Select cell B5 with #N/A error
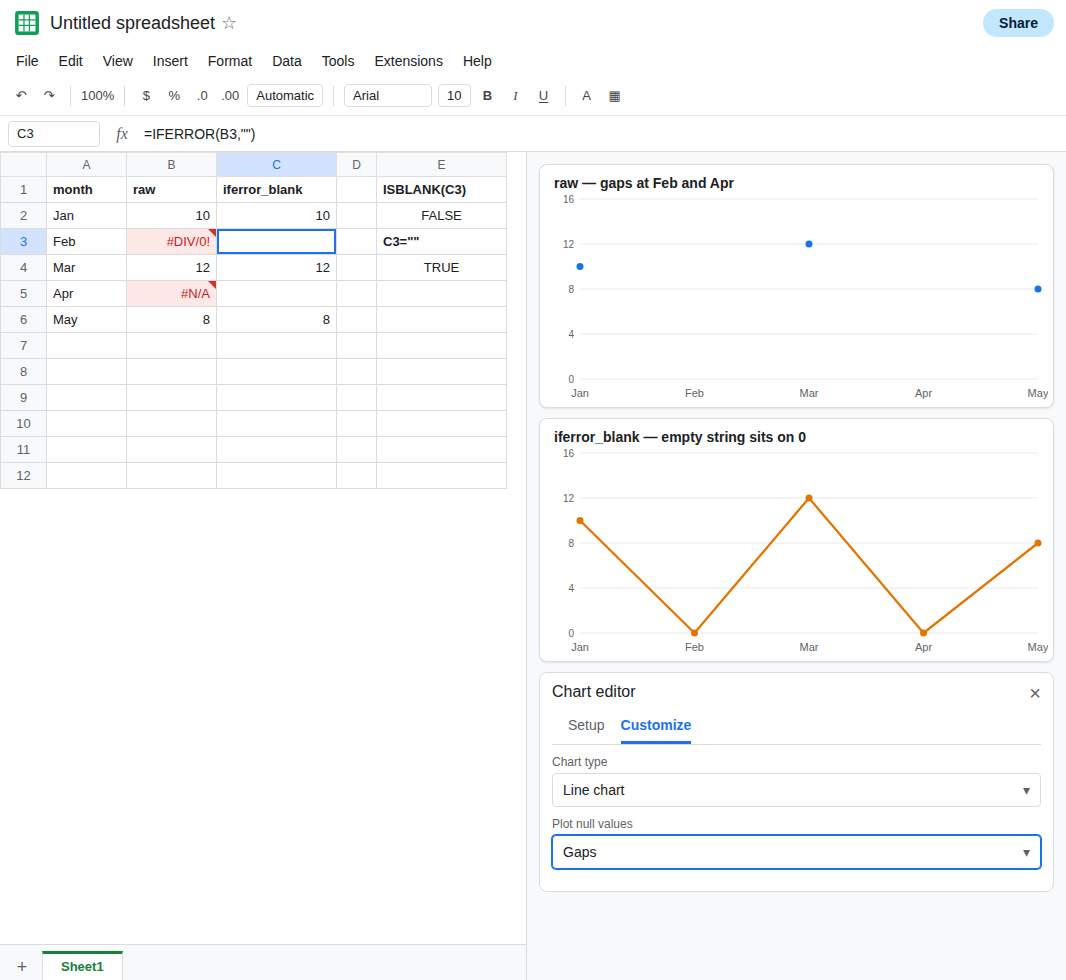 click(x=171, y=294)
